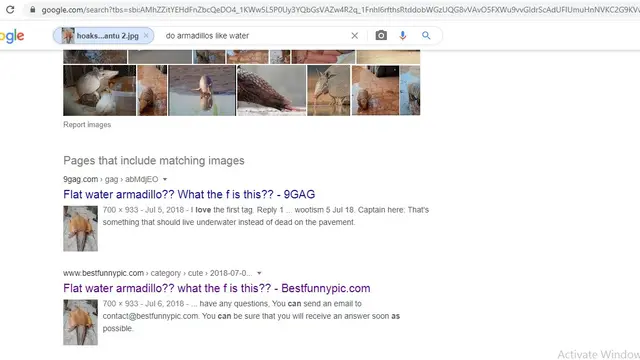The height and width of the screenshot is (360, 640).
Task: Remove the hoaks...antu 2.jpg image chip
Action: click(146, 36)
